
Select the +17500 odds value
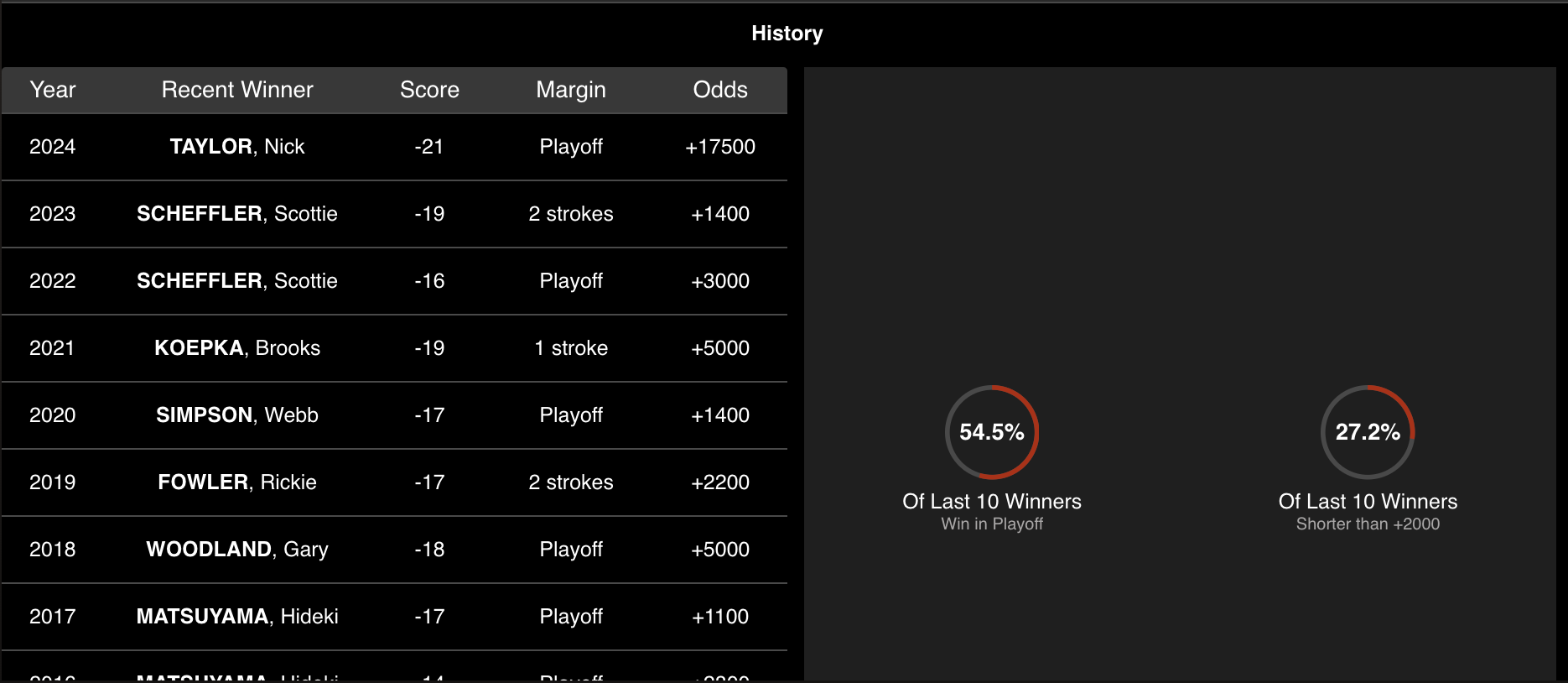point(719,147)
